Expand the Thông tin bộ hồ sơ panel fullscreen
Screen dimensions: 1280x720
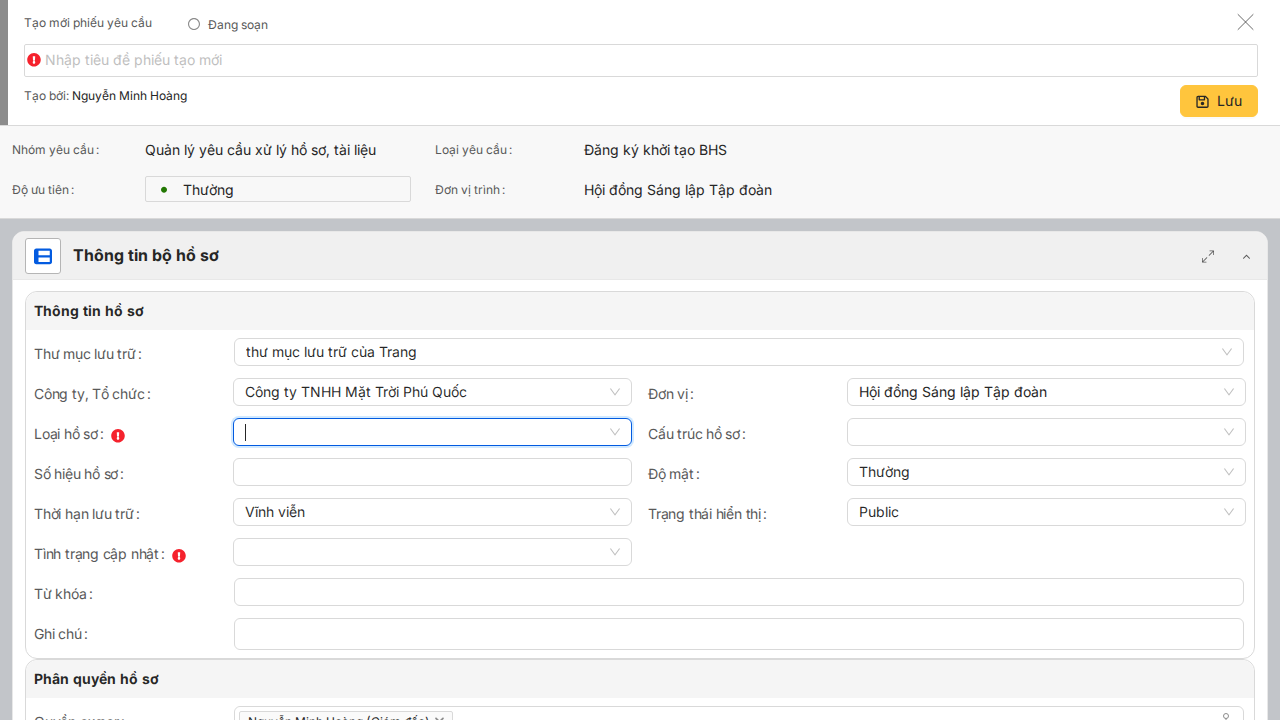point(1208,257)
